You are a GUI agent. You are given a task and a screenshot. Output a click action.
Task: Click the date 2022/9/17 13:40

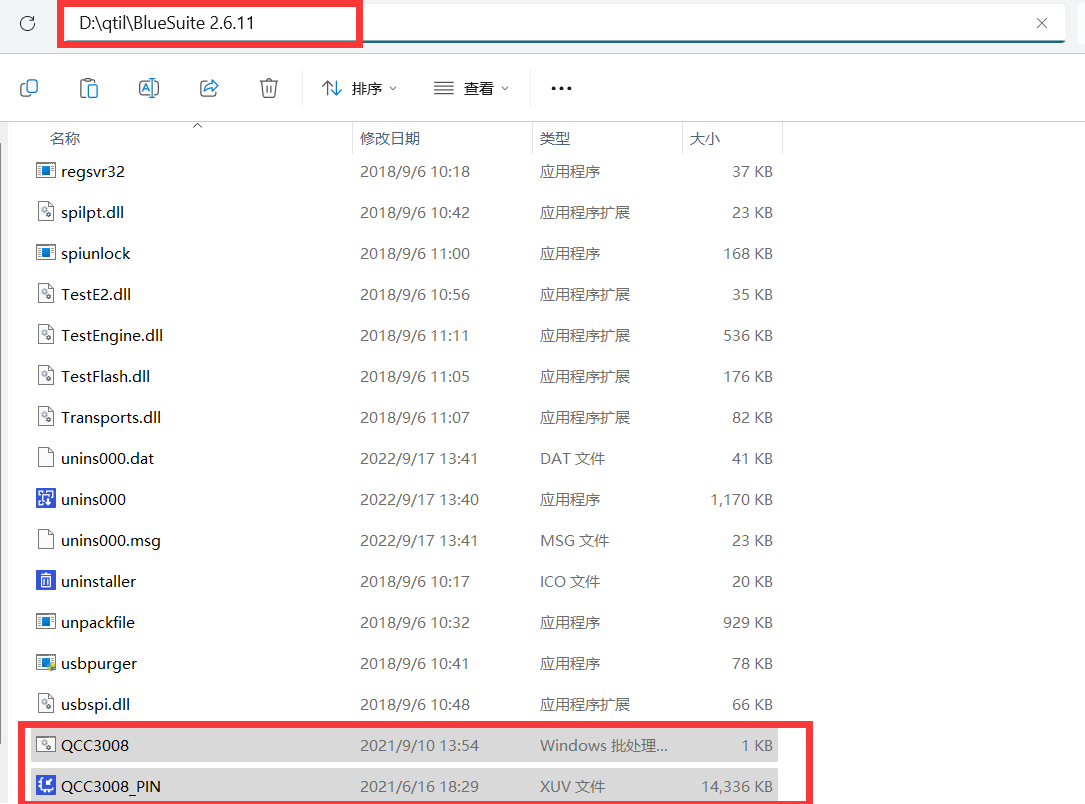419,500
